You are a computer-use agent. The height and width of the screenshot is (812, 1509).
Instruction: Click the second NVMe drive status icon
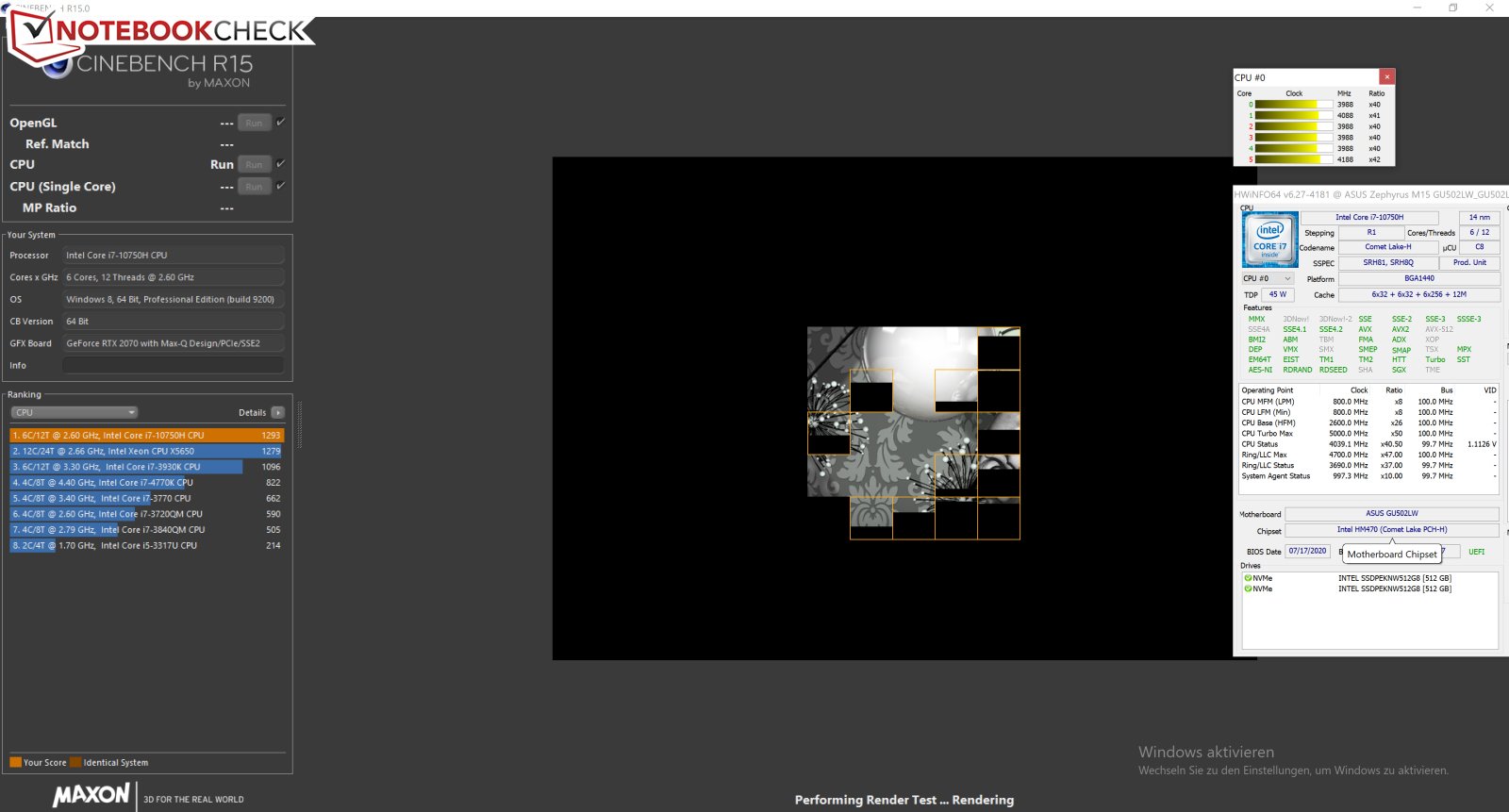point(1248,588)
